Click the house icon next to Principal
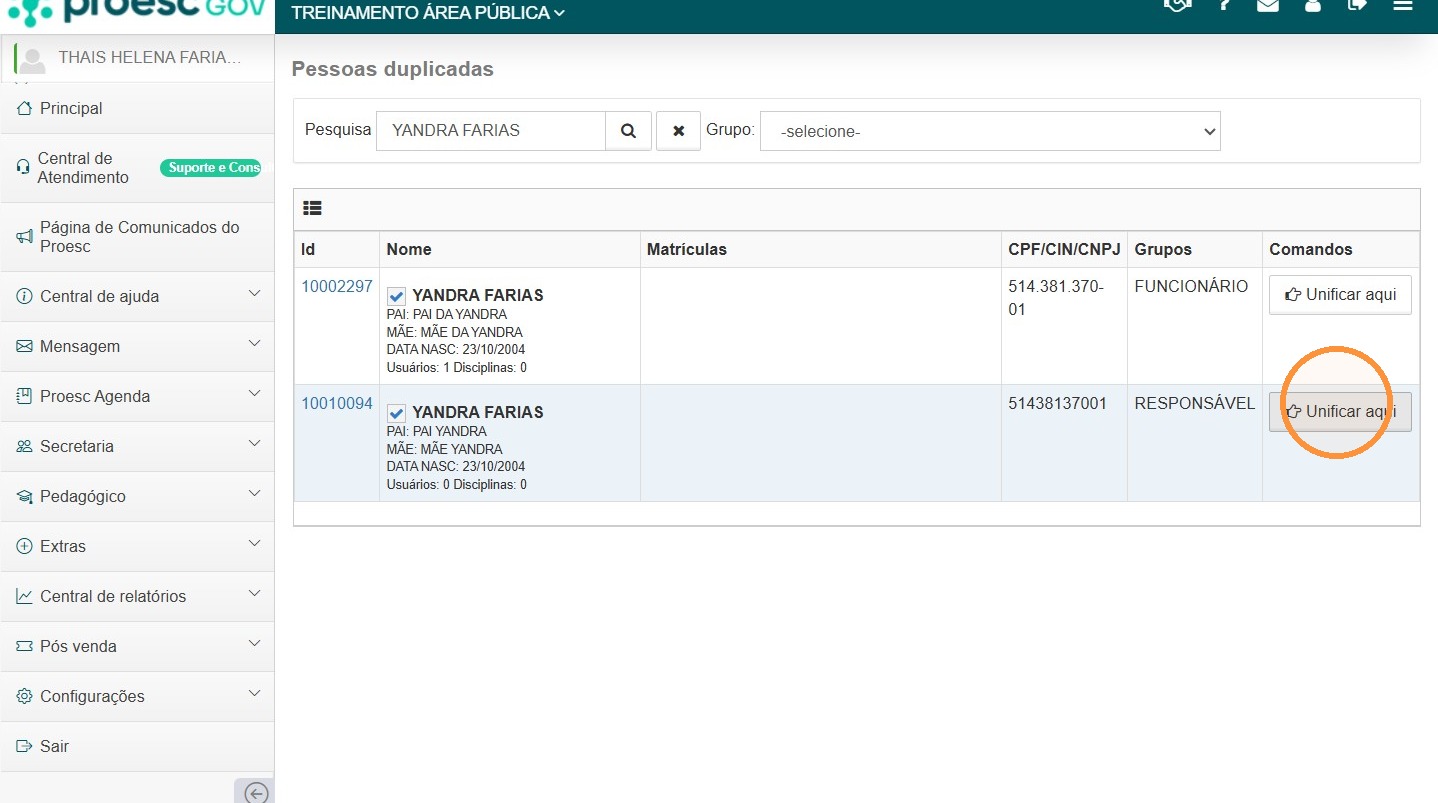 pos(25,108)
